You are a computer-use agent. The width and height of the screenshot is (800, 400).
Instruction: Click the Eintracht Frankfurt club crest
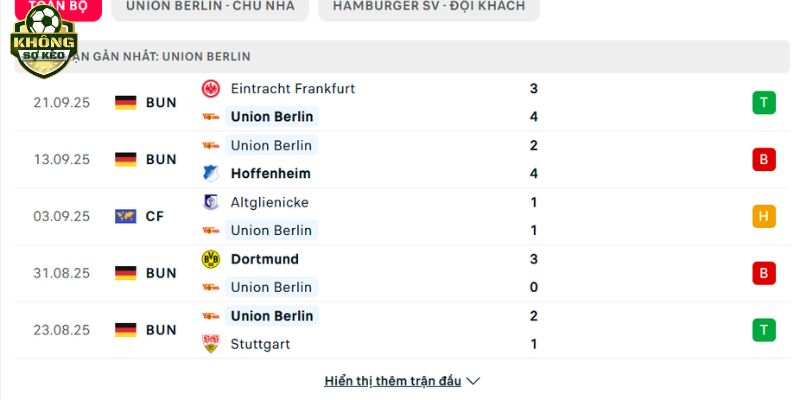tap(210, 89)
